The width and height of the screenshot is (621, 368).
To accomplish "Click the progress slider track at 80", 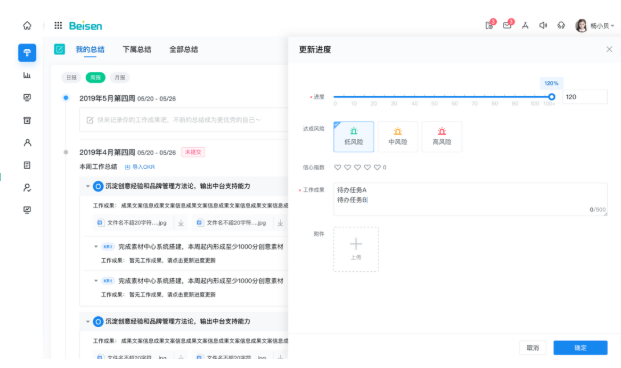I will click(x=495, y=97).
